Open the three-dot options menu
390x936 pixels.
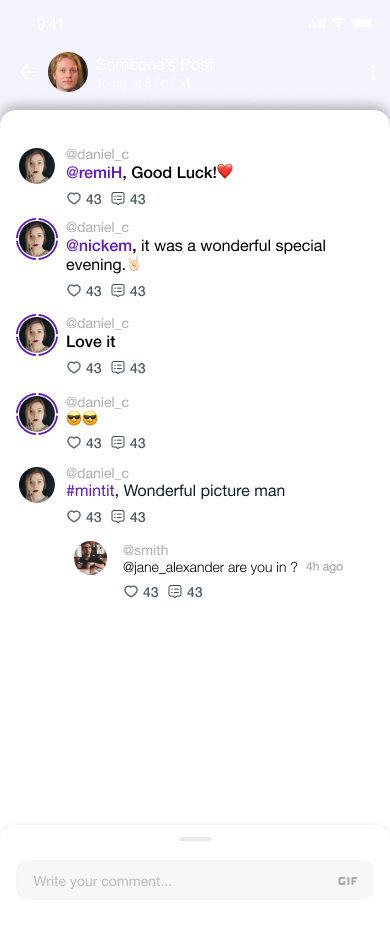pos(373,72)
